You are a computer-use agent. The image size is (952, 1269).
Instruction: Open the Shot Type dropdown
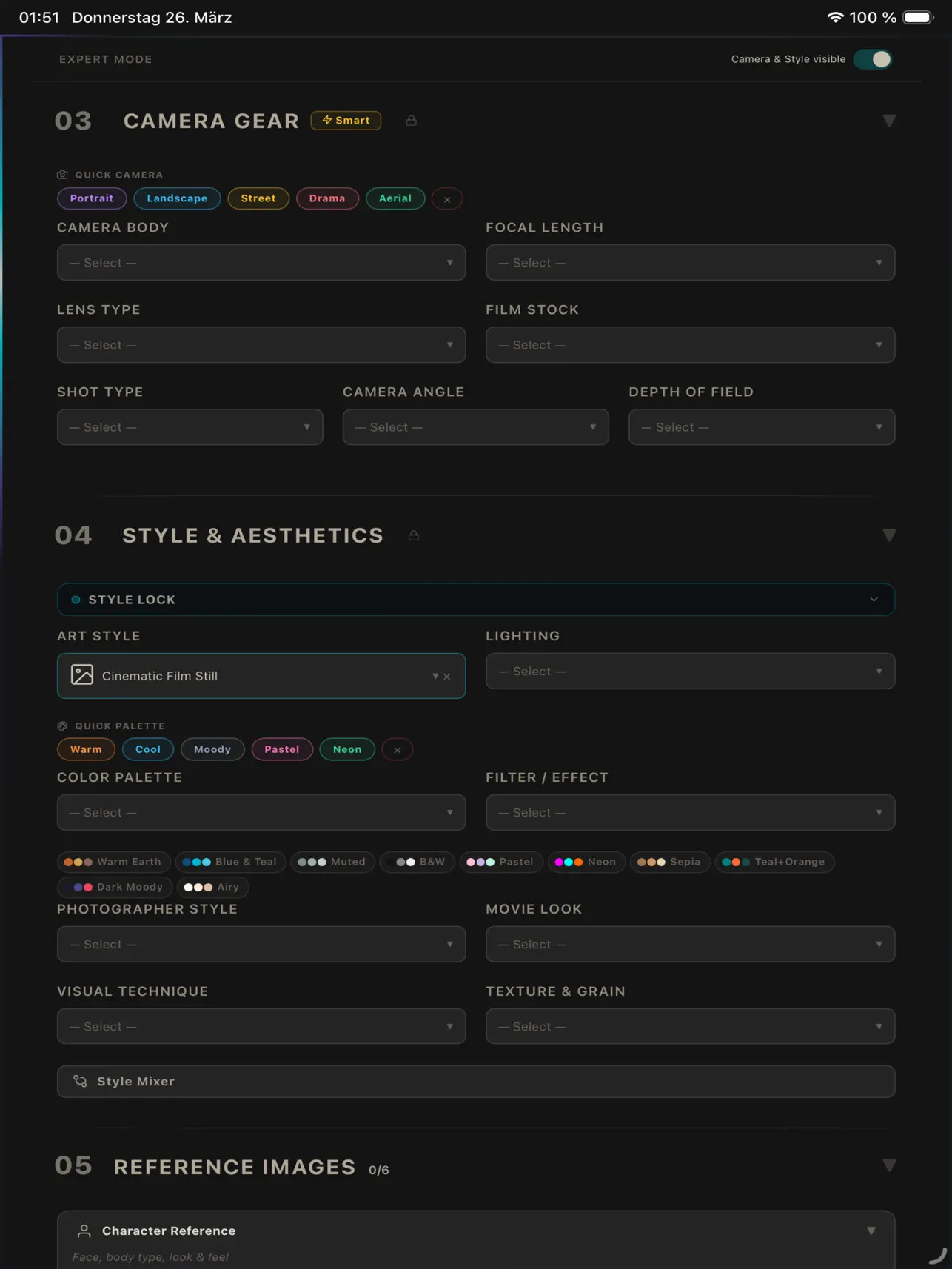190,427
